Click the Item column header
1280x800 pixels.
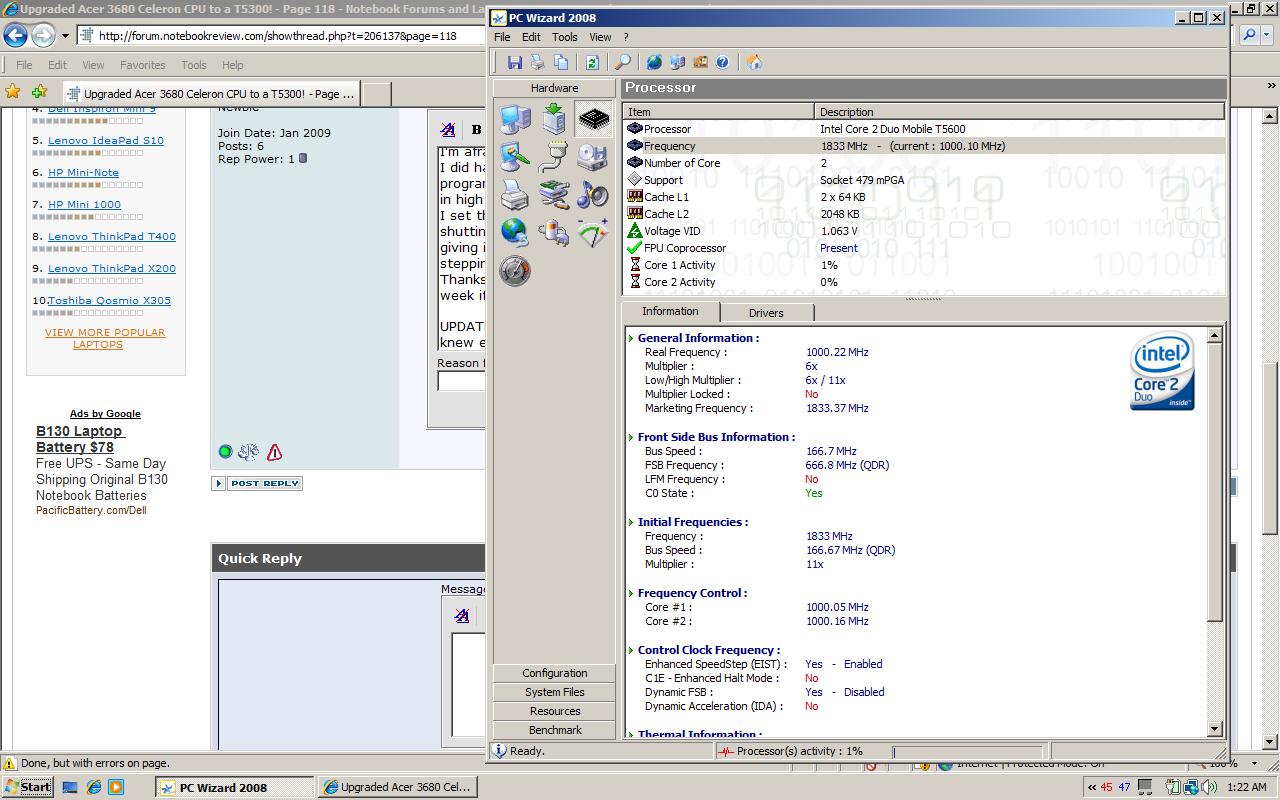click(x=719, y=111)
